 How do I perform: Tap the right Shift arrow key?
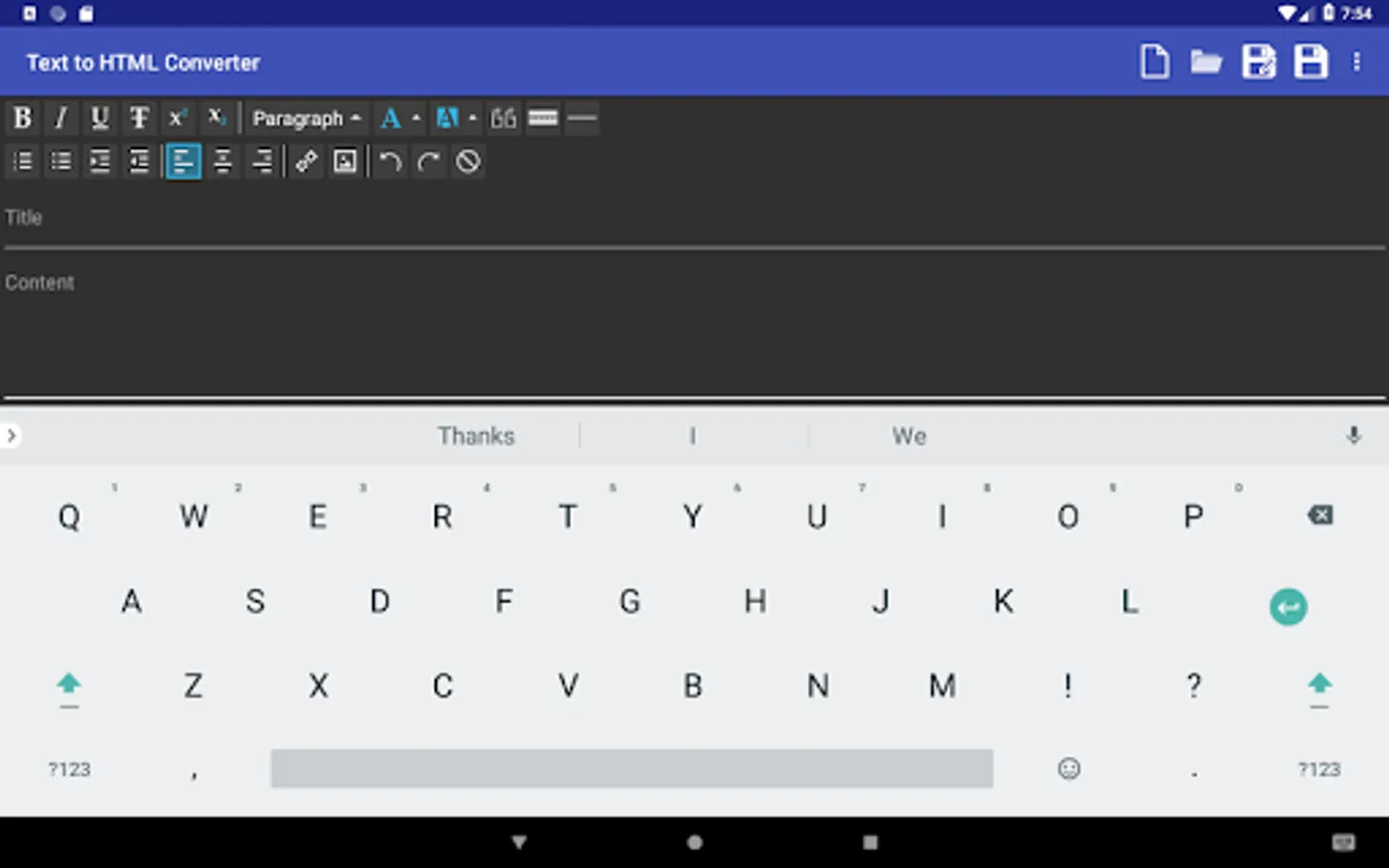pyautogui.click(x=1320, y=688)
